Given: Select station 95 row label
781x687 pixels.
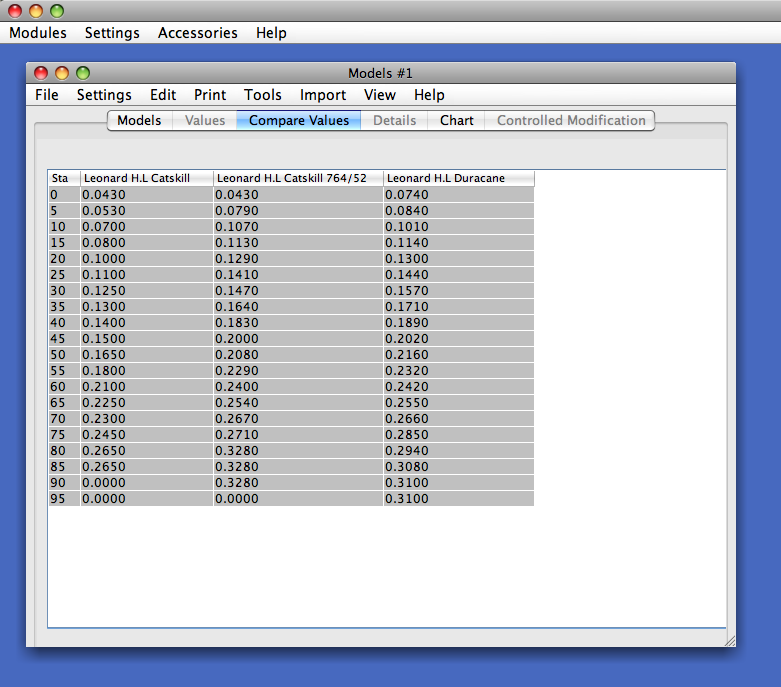Looking at the screenshot, I should tap(64, 499).
